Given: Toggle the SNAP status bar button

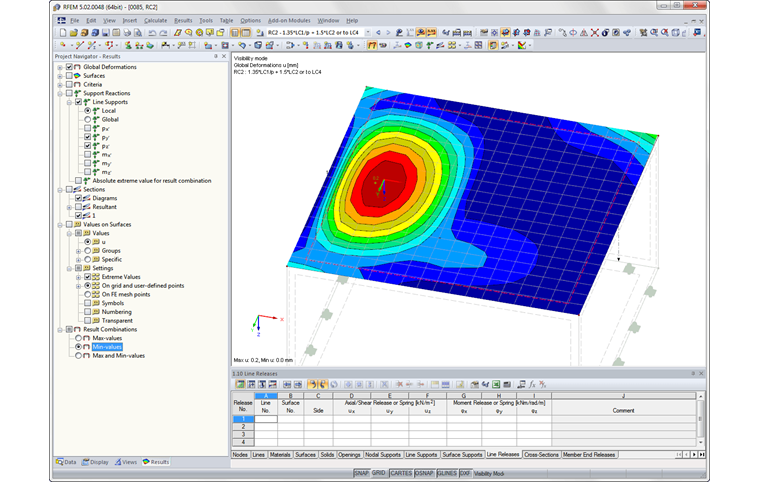Looking at the screenshot, I should (x=362, y=472).
